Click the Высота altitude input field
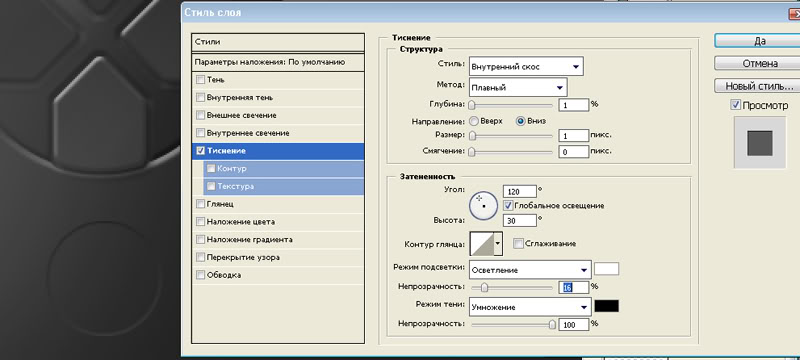This screenshot has width=800, height=360. click(520, 220)
